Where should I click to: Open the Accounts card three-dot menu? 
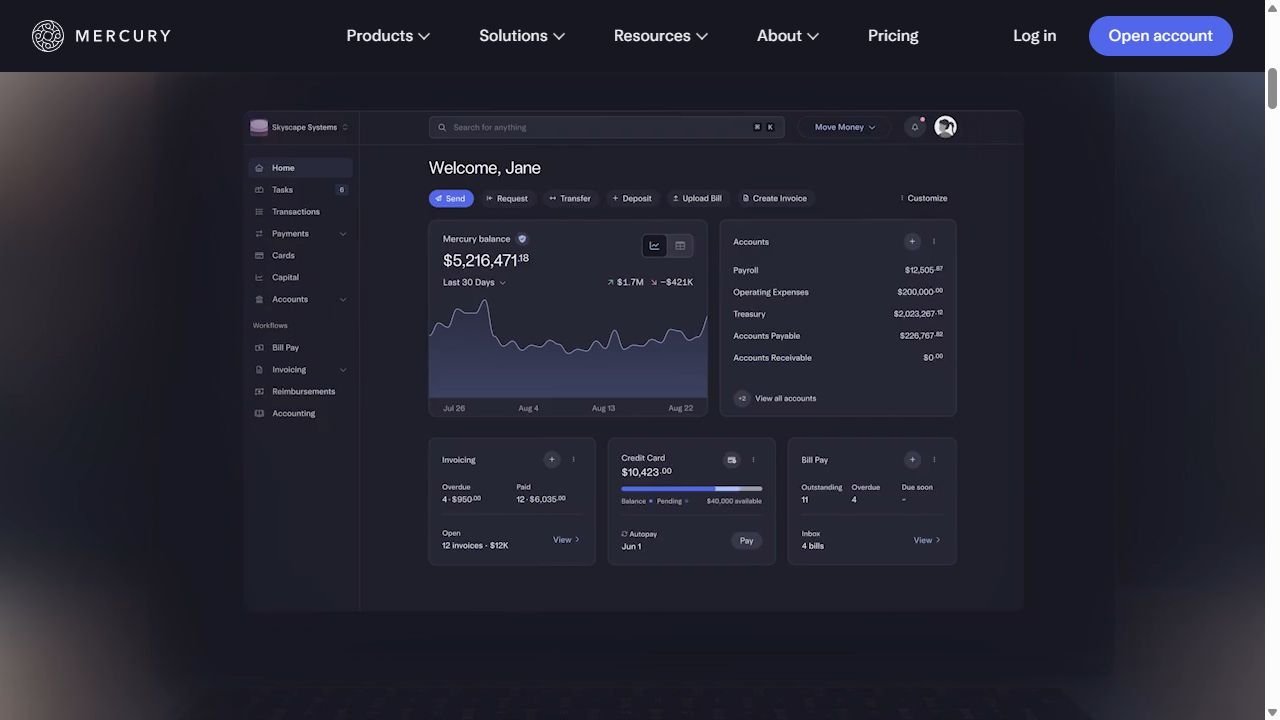click(x=934, y=241)
